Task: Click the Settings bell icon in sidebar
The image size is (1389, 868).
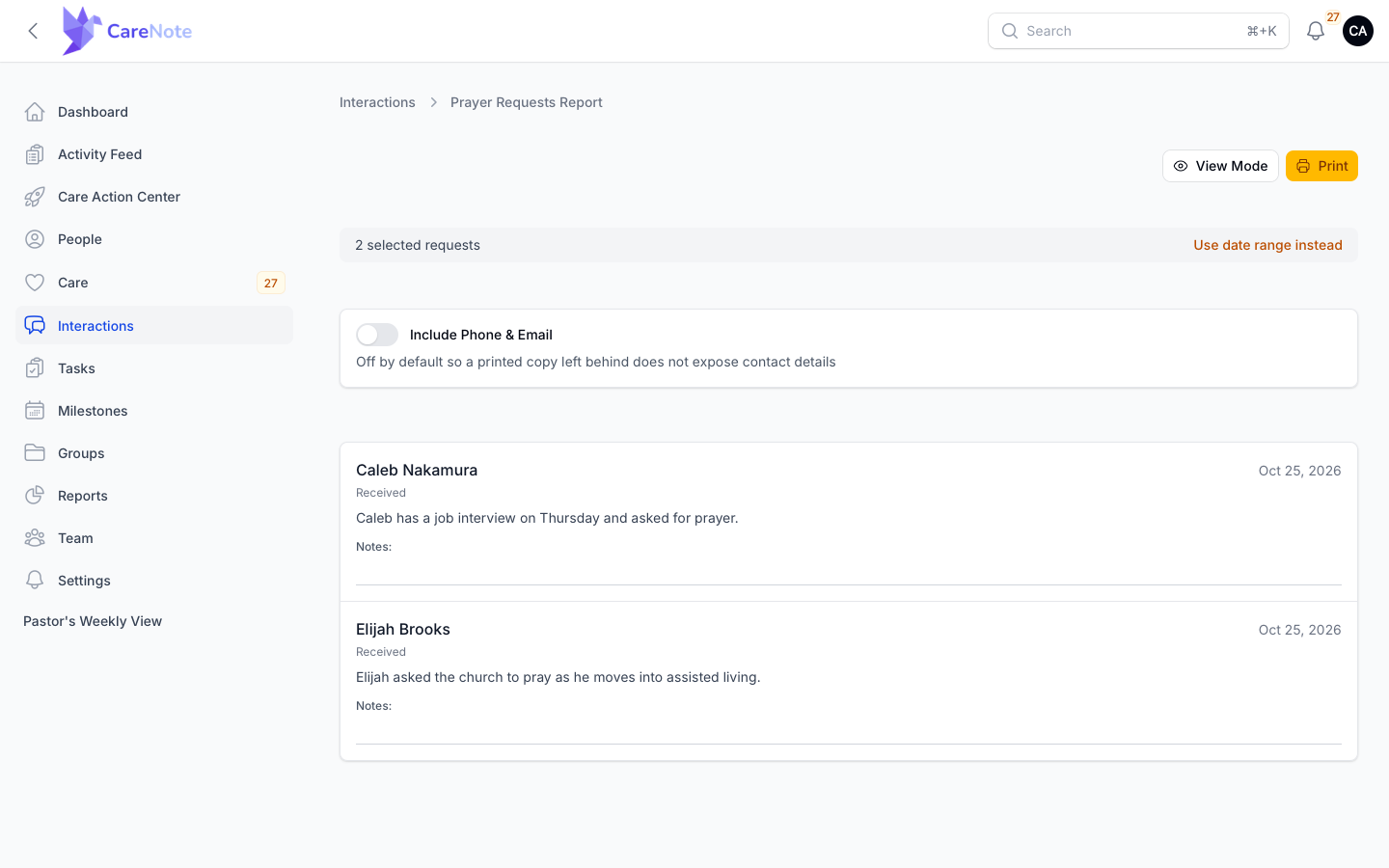Action: (x=35, y=581)
